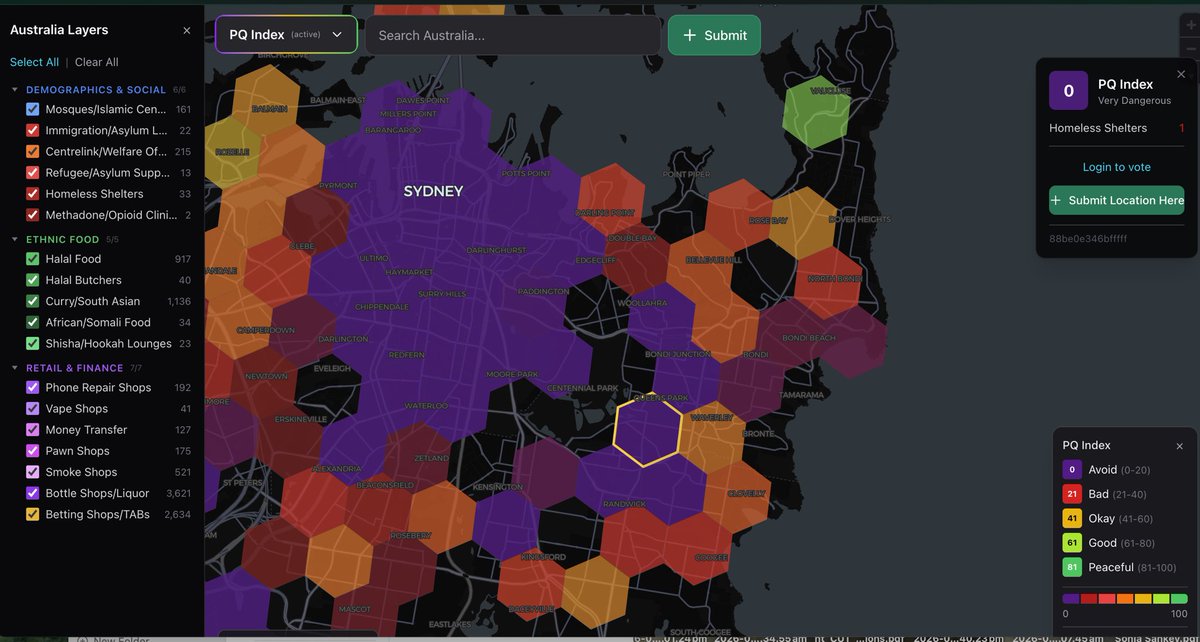The height and width of the screenshot is (642, 1200).
Task: Collapse the Ethnic Food group
Action: click(x=15, y=239)
